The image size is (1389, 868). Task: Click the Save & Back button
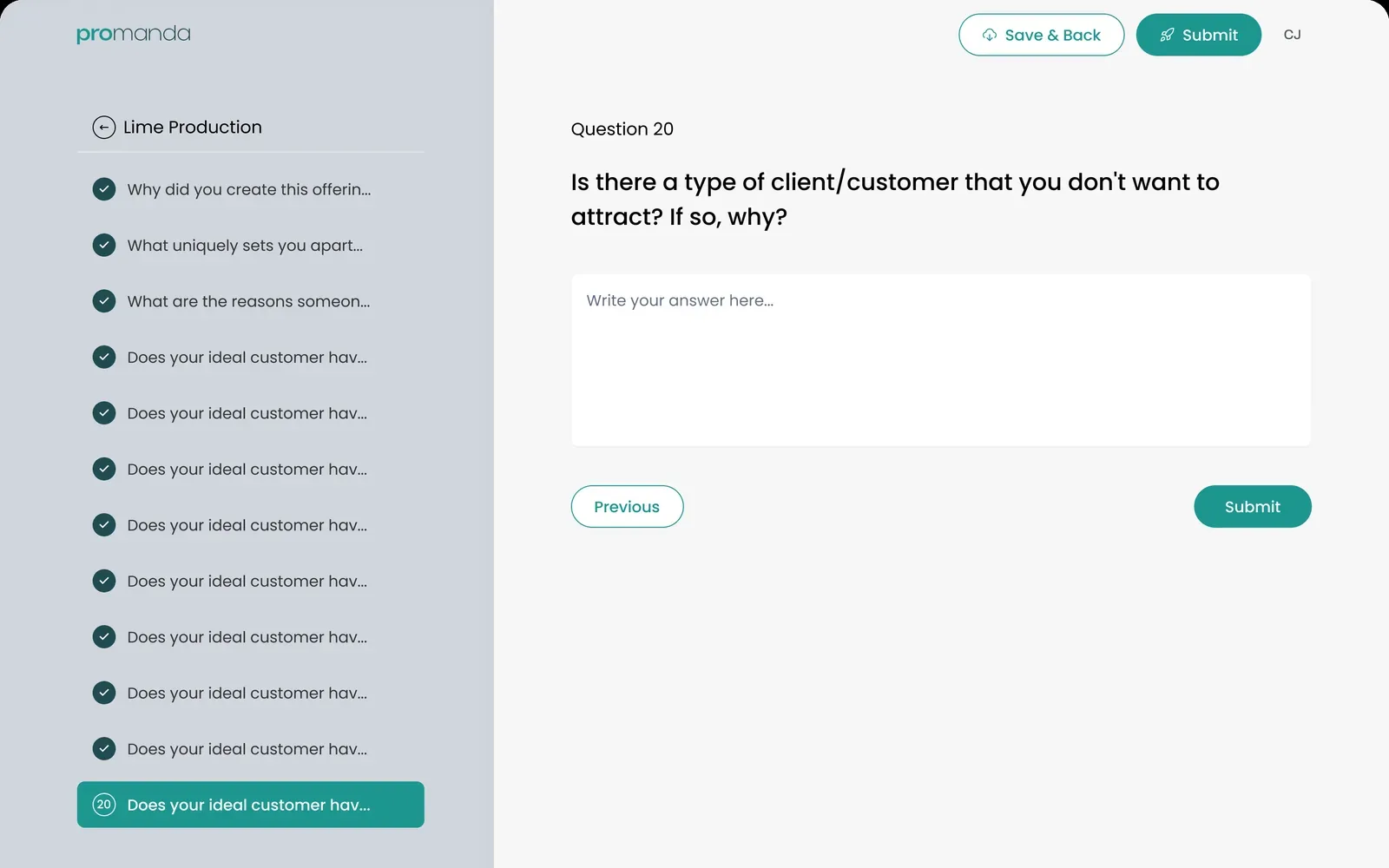[1041, 35]
